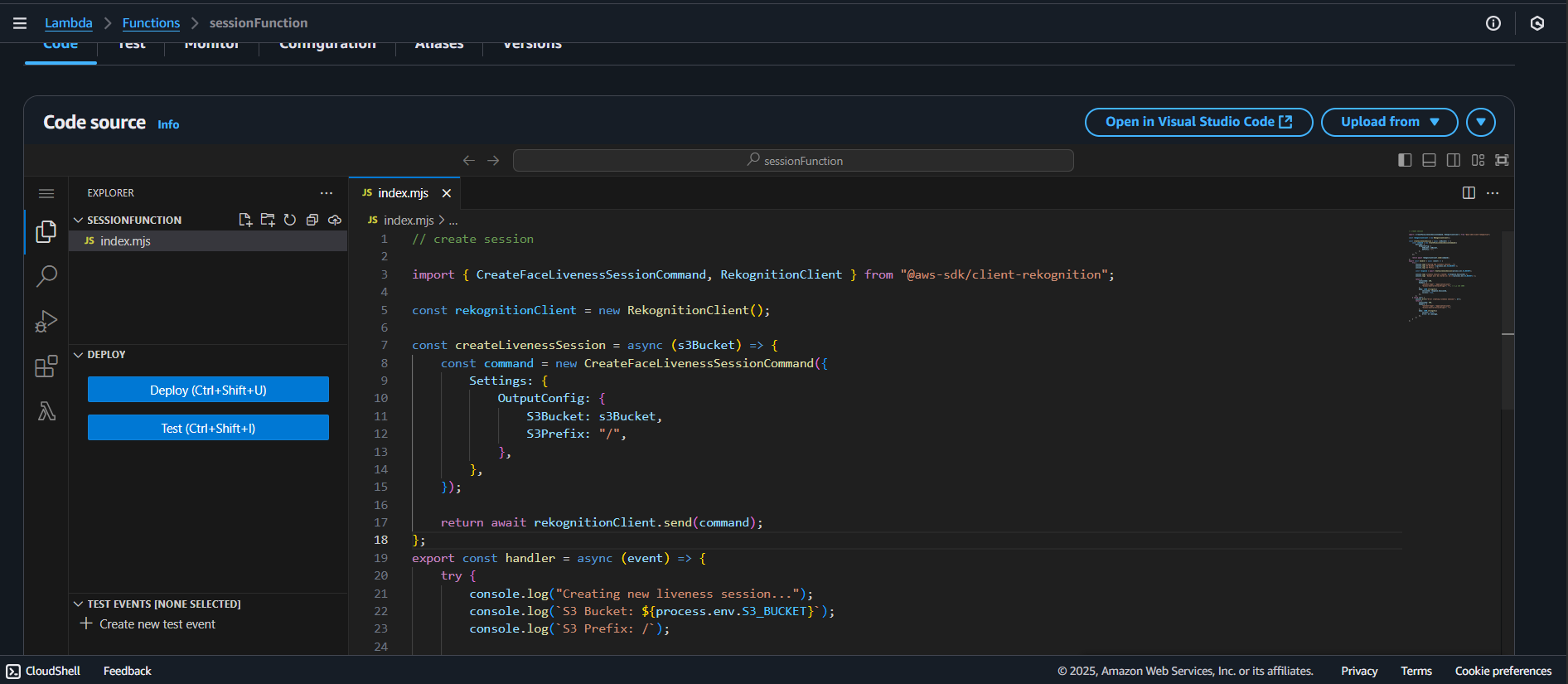The height and width of the screenshot is (684, 1568).
Task: Go back with the editor left arrow
Action: [469, 160]
